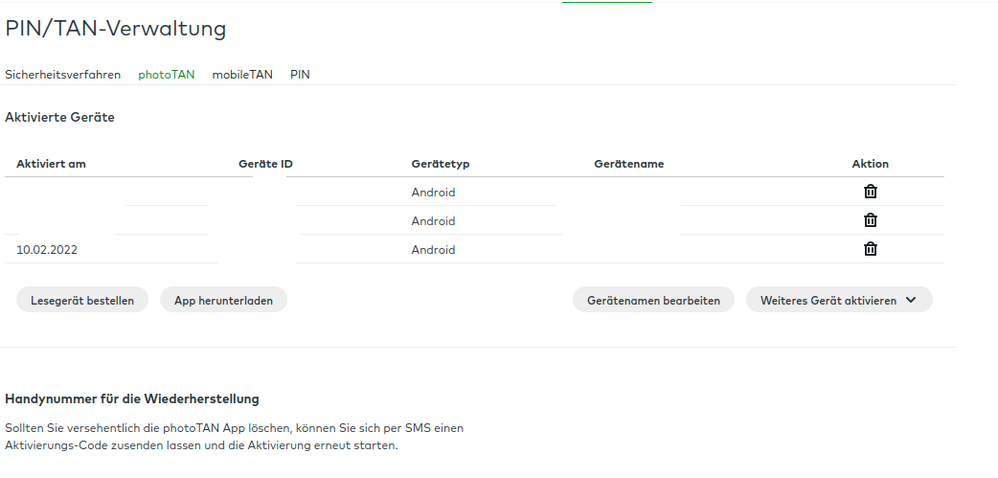Select the photoTAN tab
The width and height of the screenshot is (998, 478).
point(166,75)
